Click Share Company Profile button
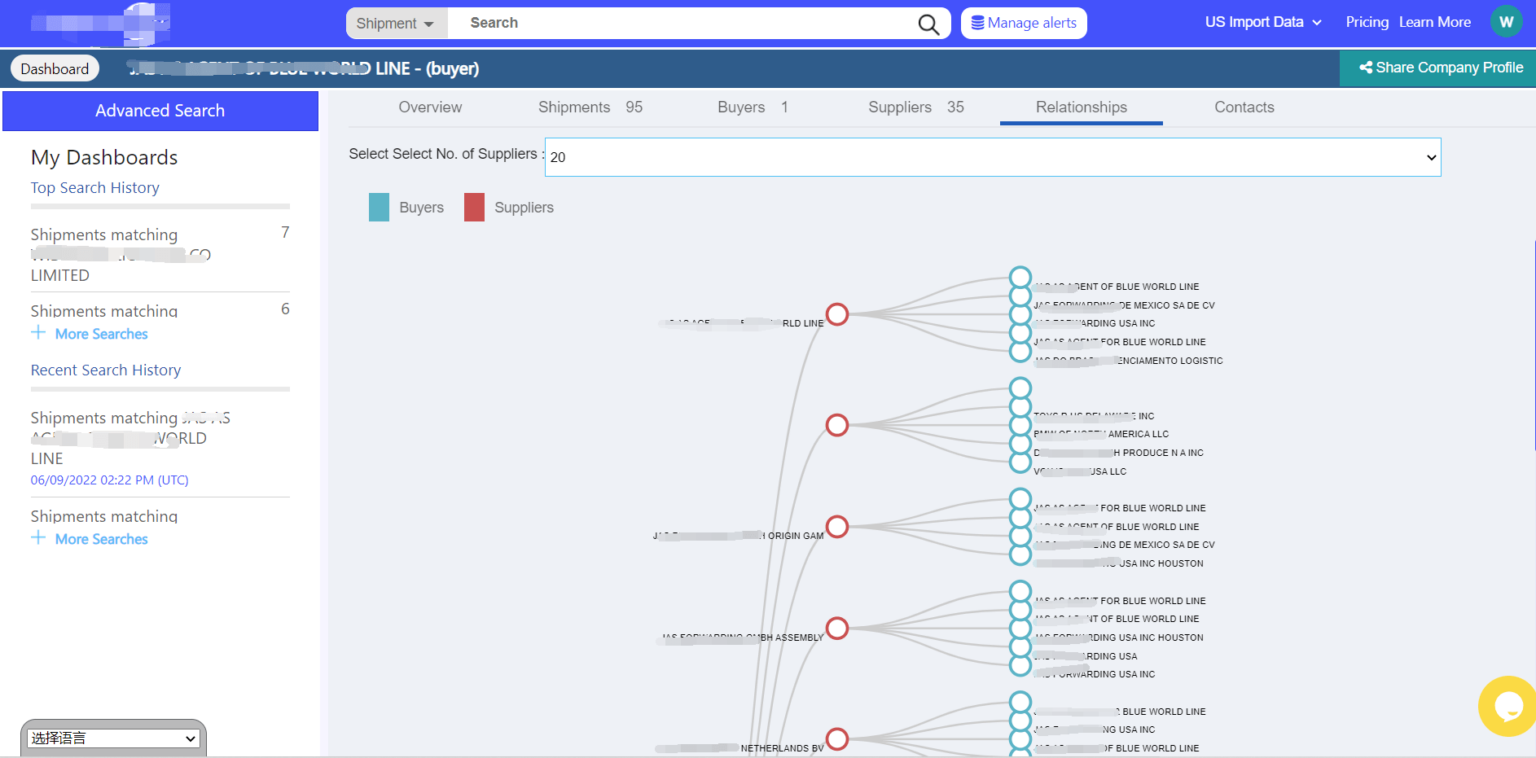This screenshot has width=1536, height=758. point(1440,68)
